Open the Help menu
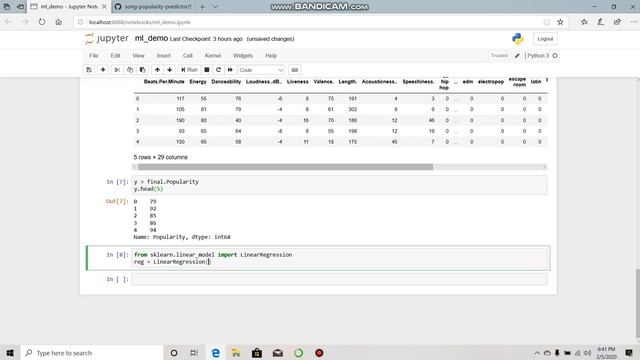This screenshot has height=360, width=640. click(x=271, y=56)
